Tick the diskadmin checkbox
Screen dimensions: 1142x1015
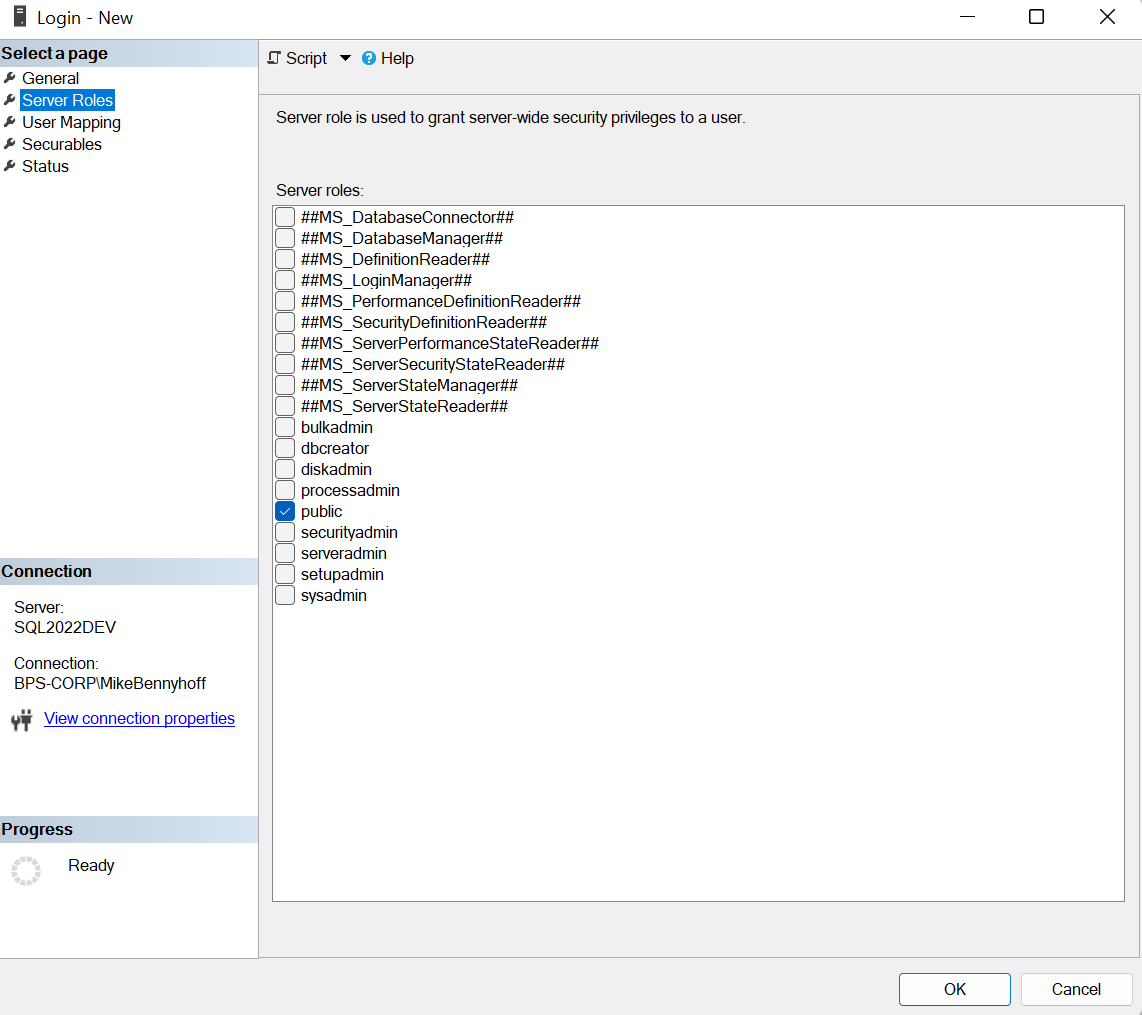pyautogui.click(x=285, y=469)
